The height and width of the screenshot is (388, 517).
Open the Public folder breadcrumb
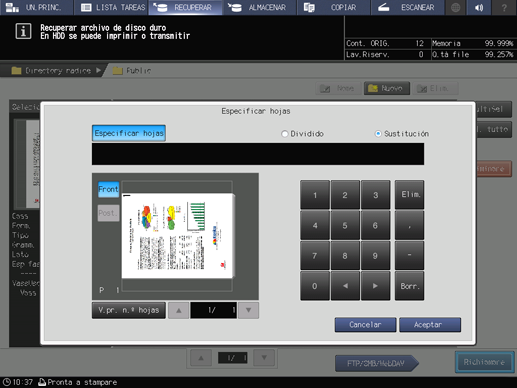pyautogui.click(x=132, y=71)
